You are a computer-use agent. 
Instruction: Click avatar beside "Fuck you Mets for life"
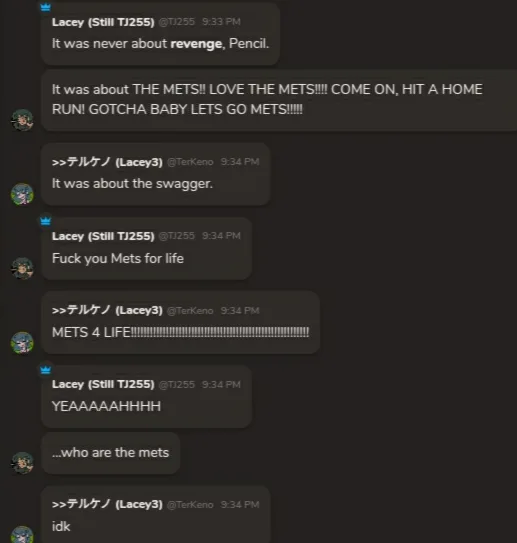tap(23, 268)
